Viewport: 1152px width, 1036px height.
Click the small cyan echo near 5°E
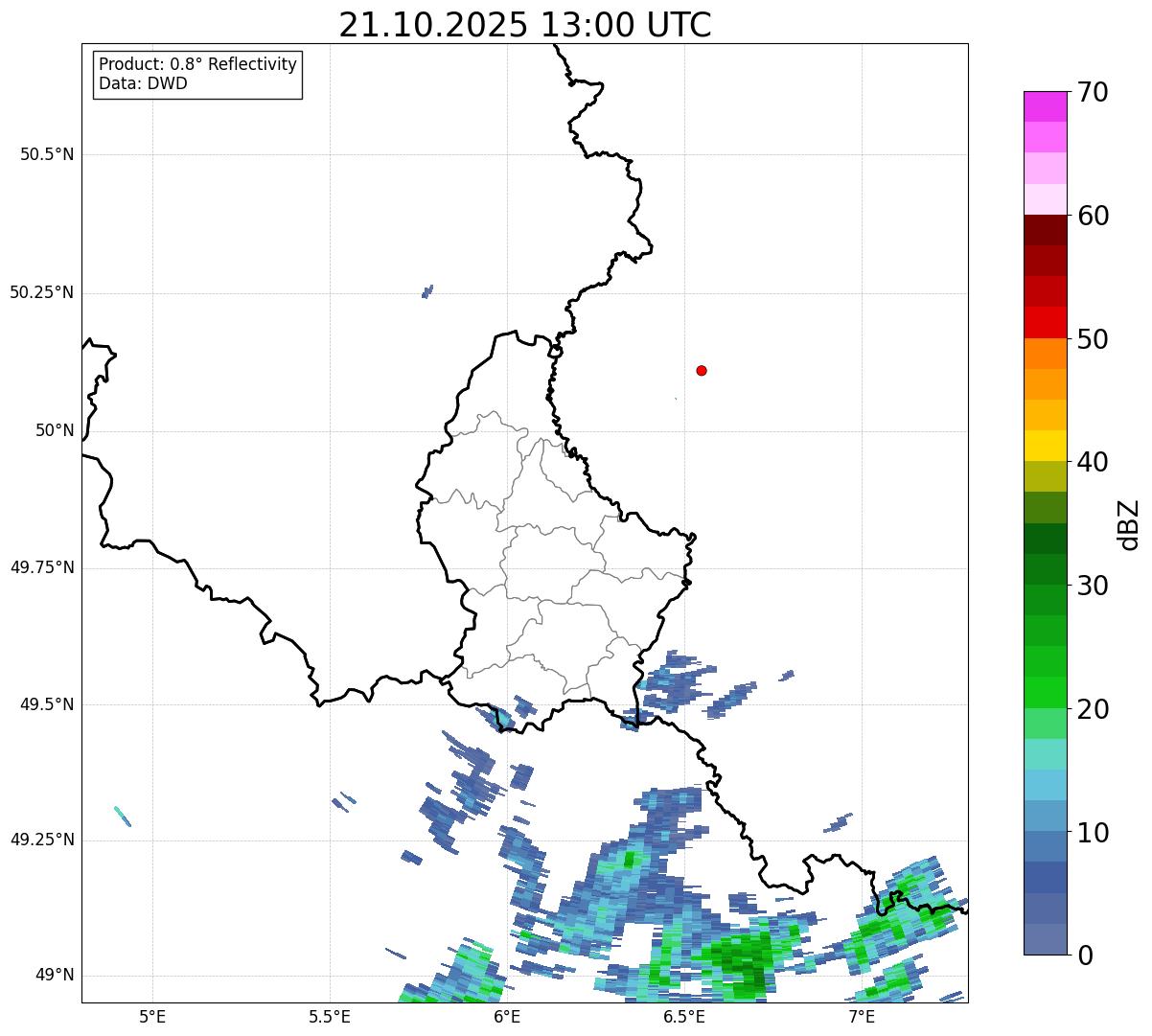(x=122, y=817)
